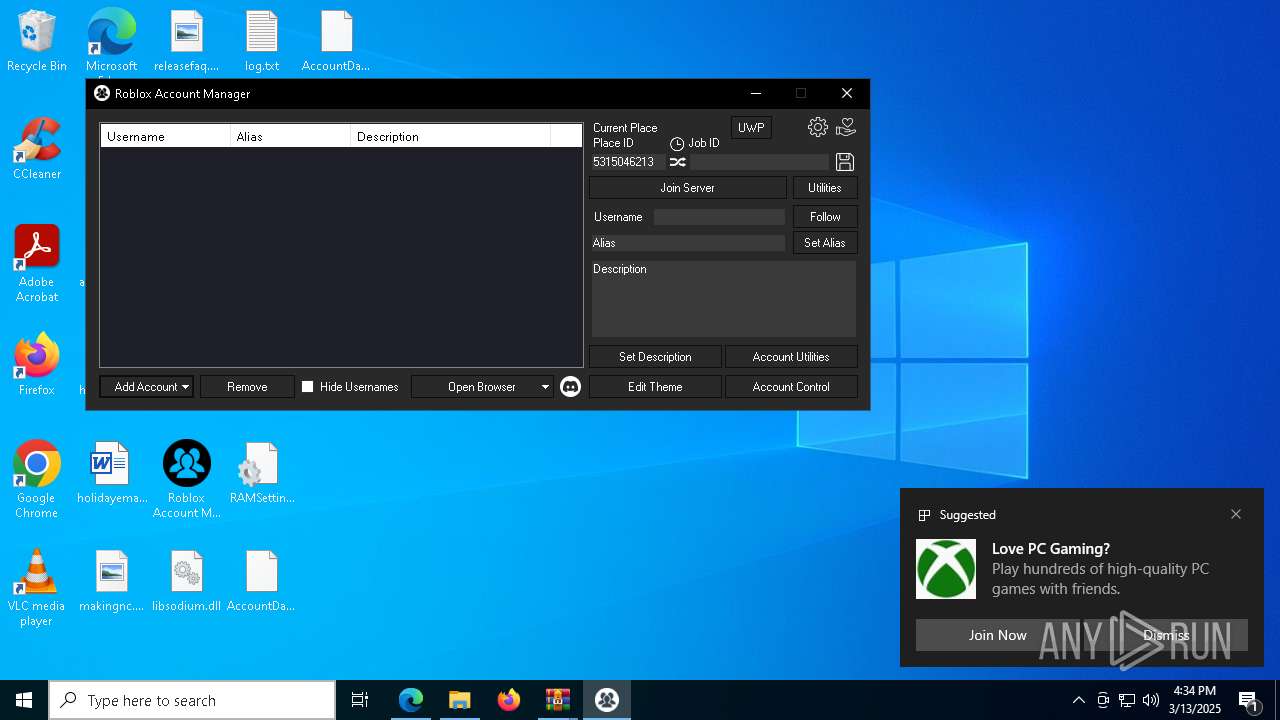Select the makingnc image file icon
This screenshot has height=720, width=1280.
pyautogui.click(x=112, y=581)
